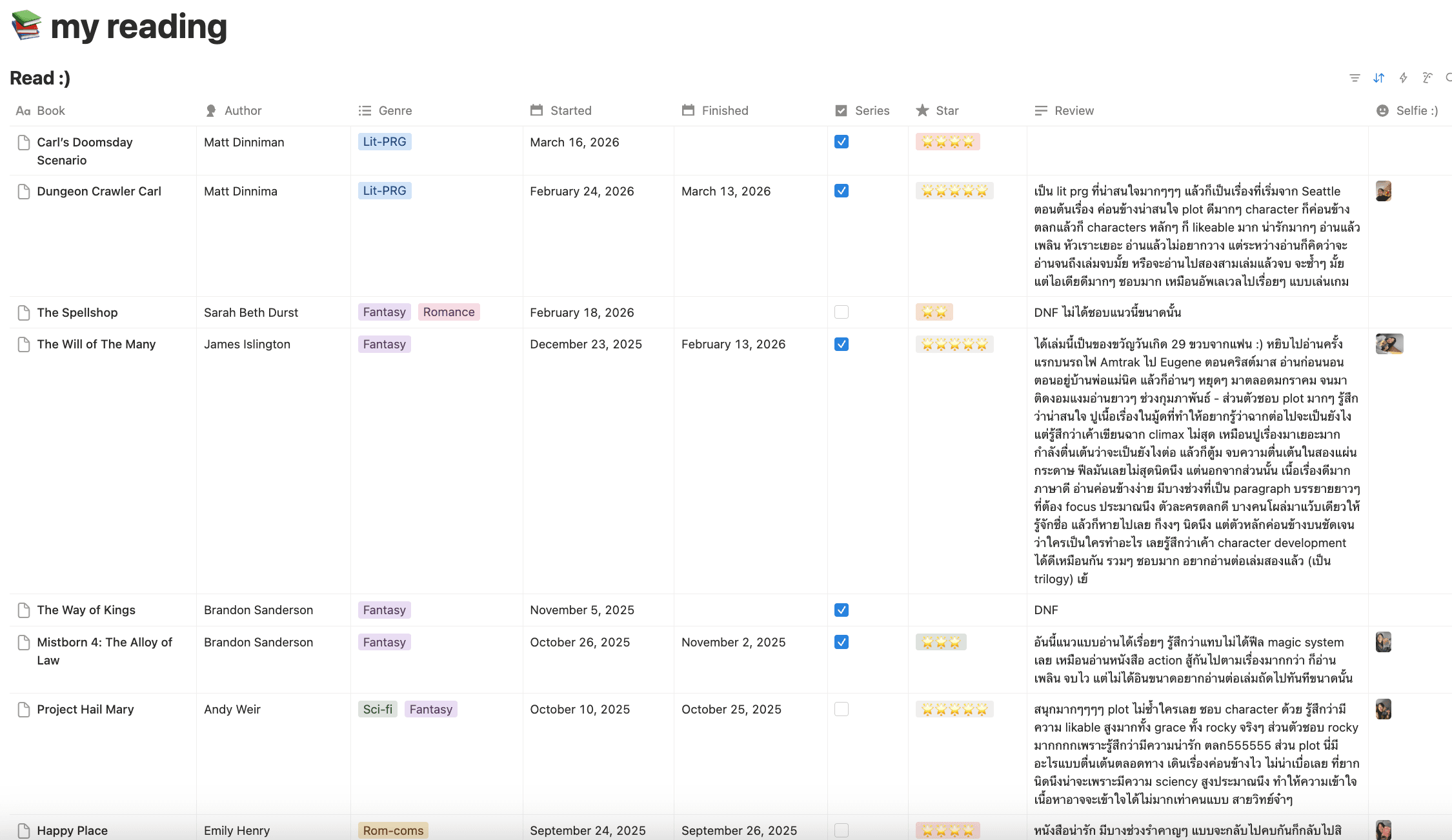Image resolution: width=1452 pixels, height=840 pixels.
Task: Open the Author column header menu
Action: point(243,110)
